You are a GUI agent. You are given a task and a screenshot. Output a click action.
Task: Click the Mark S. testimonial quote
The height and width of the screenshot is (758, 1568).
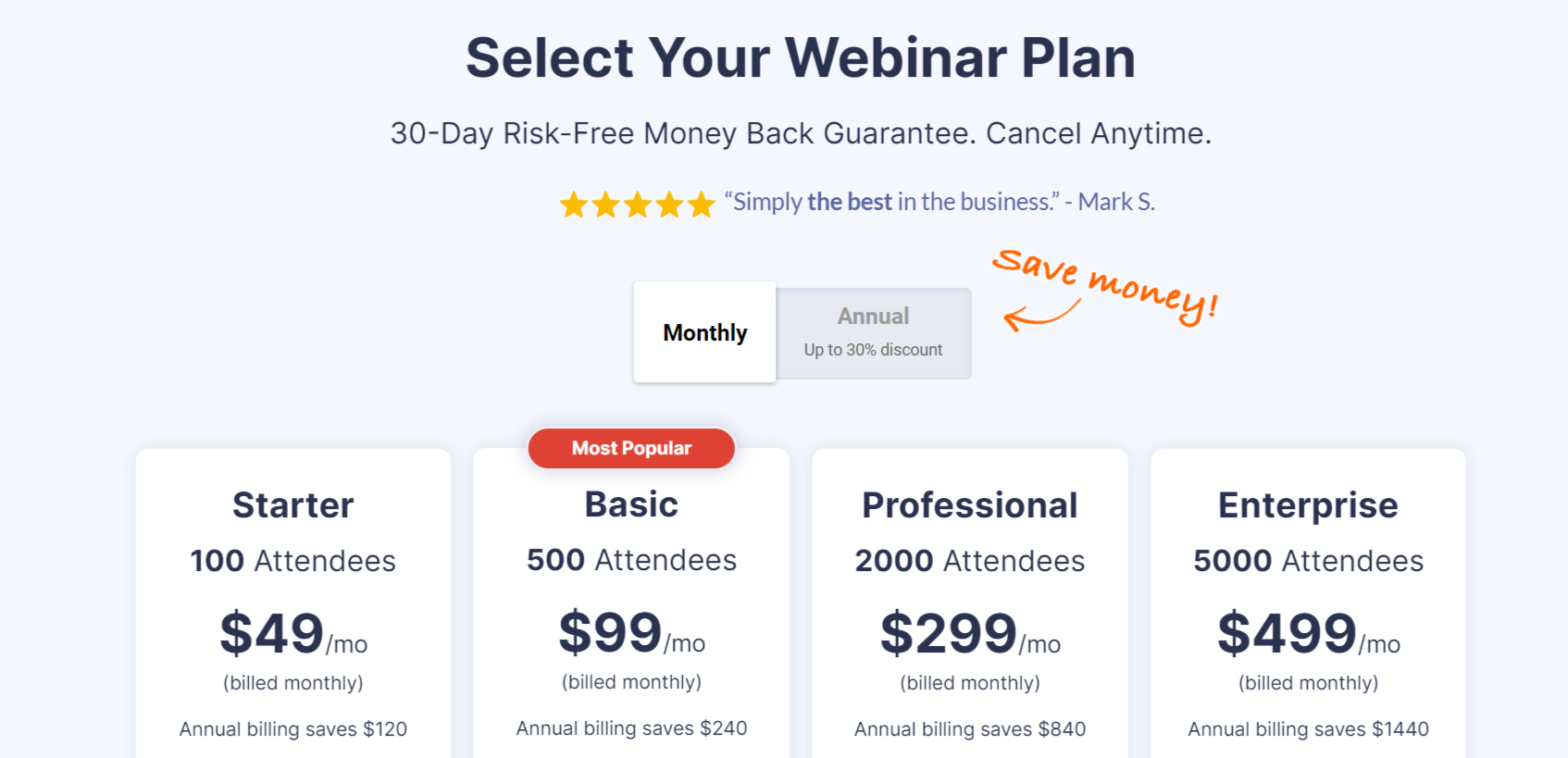tap(940, 202)
